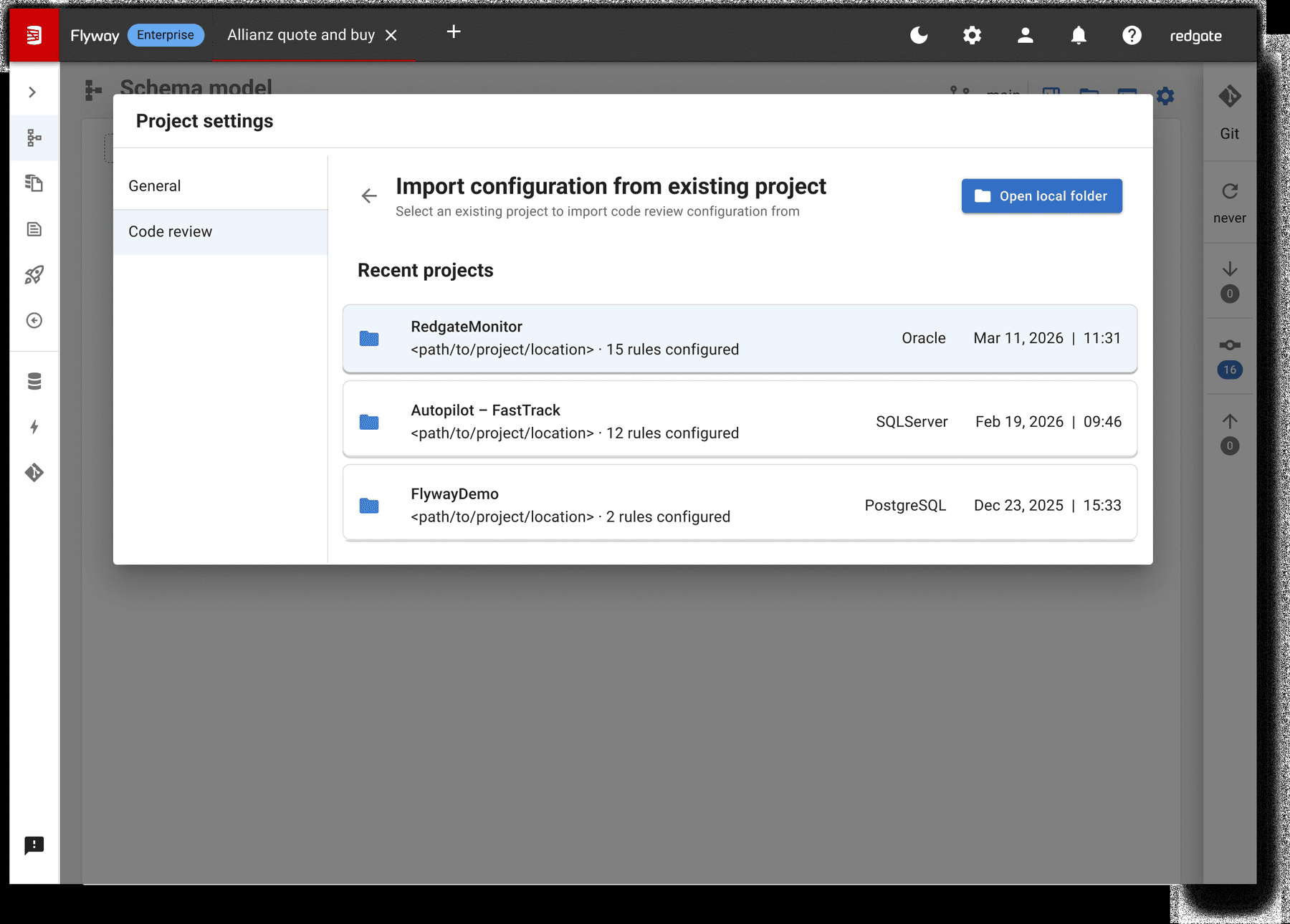Show notifications bell
The image size is (1290, 924).
1079,35
